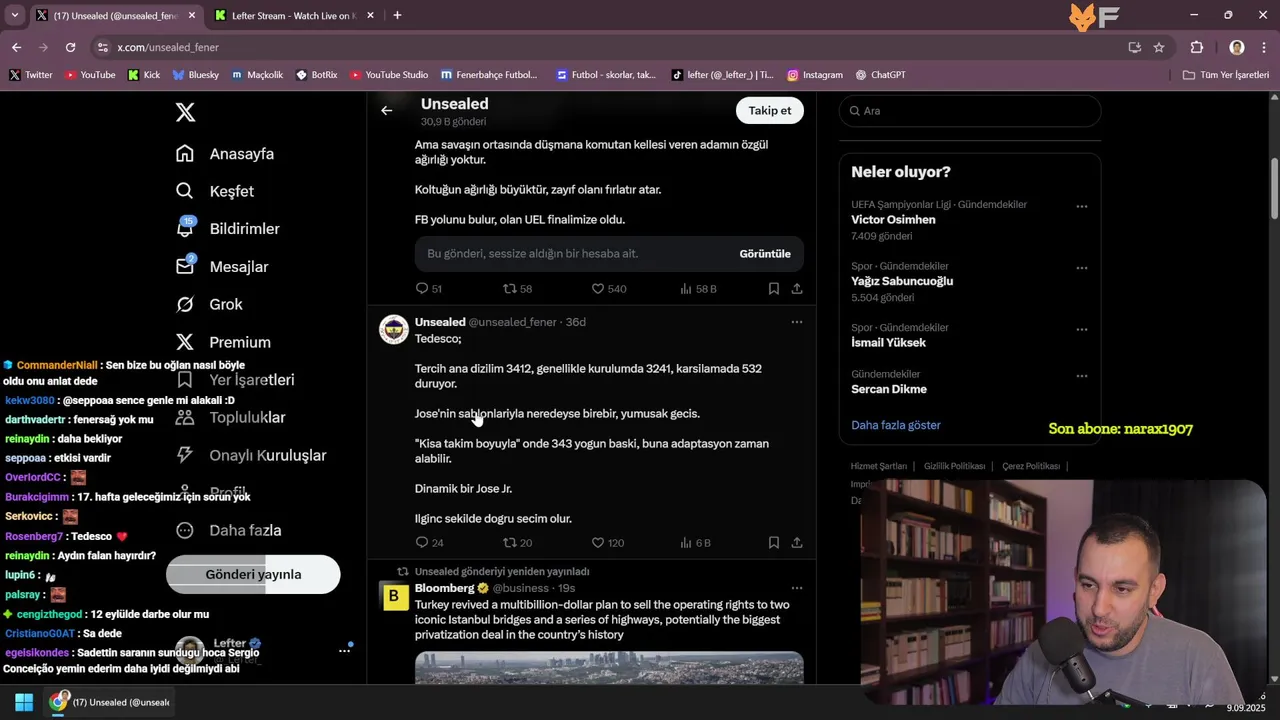
Task: View analytics icon showing 58 B
Action: [686, 288]
